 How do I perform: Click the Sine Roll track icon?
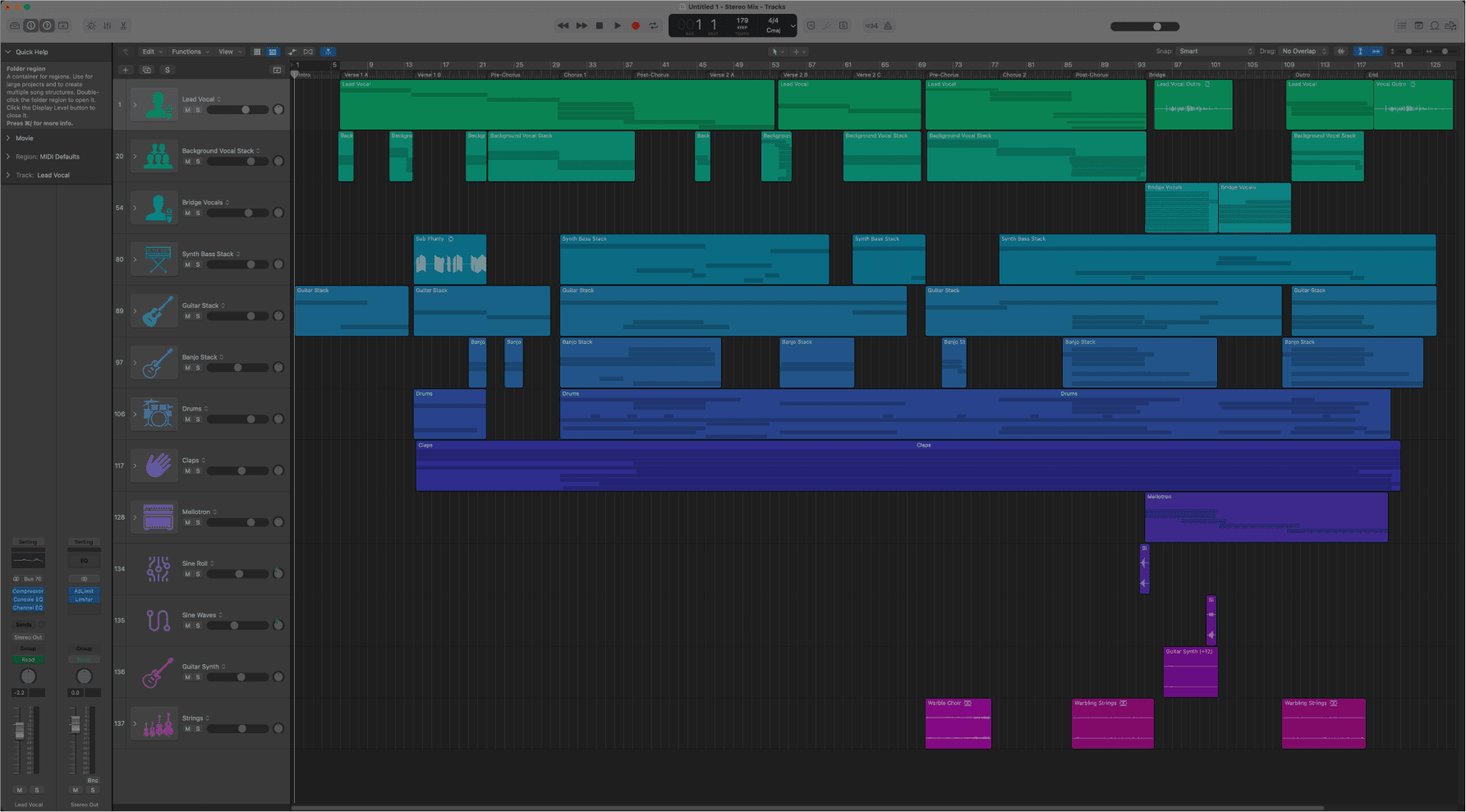click(x=158, y=568)
